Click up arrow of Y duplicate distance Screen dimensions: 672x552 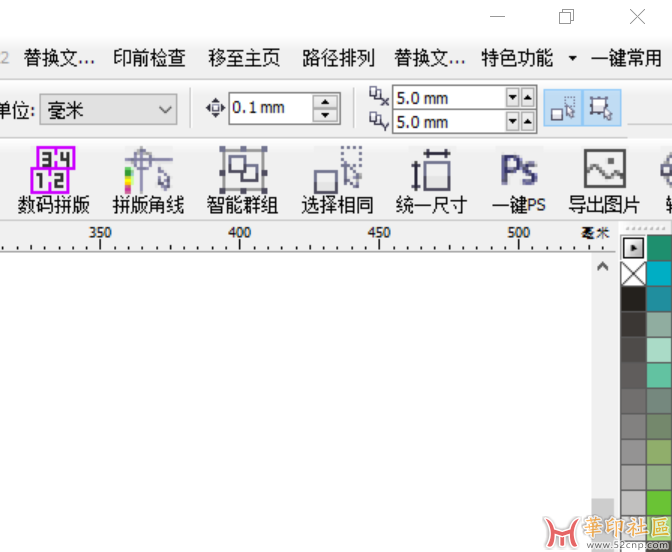tap(528, 122)
